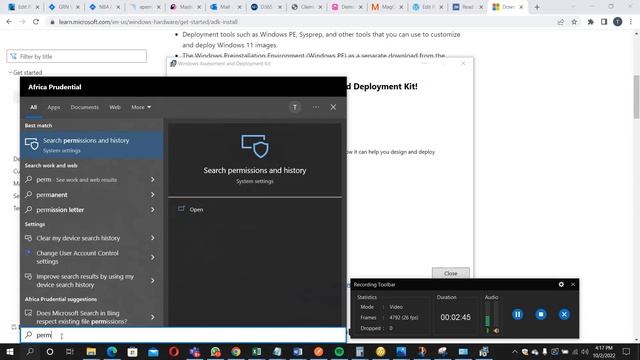Click the T account avatar in search
Viewport: 640px width, 360px height.
tap(295, 107)
